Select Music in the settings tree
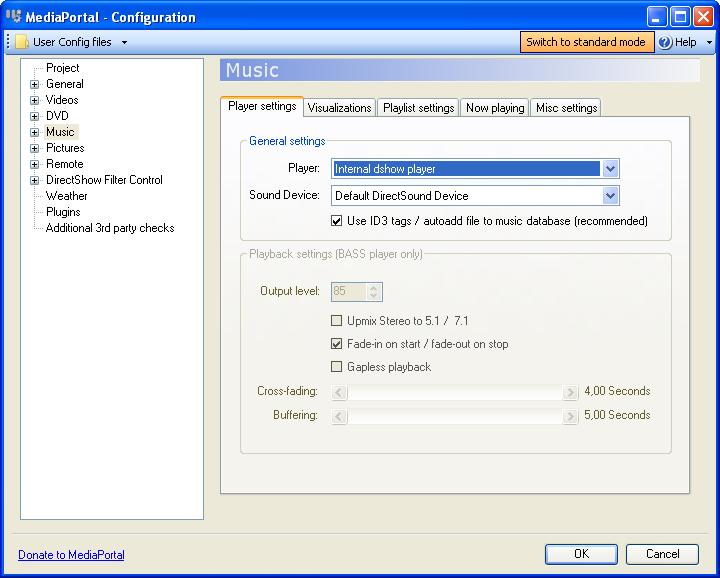Image resolution: width=720 pixels, height=578 pixels. tap(60, 132)
